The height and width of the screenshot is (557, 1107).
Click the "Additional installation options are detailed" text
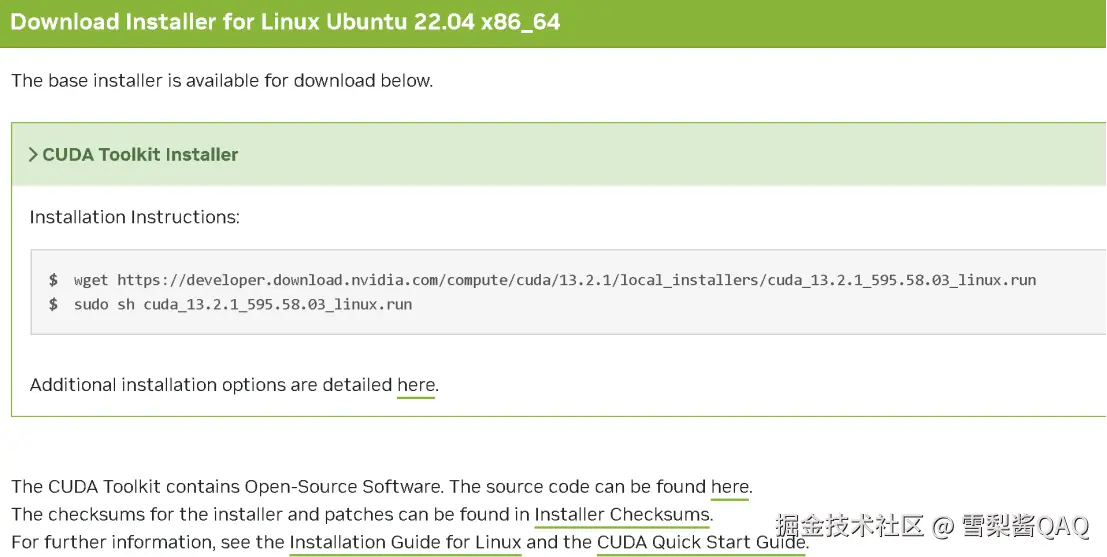click(211, 385)
